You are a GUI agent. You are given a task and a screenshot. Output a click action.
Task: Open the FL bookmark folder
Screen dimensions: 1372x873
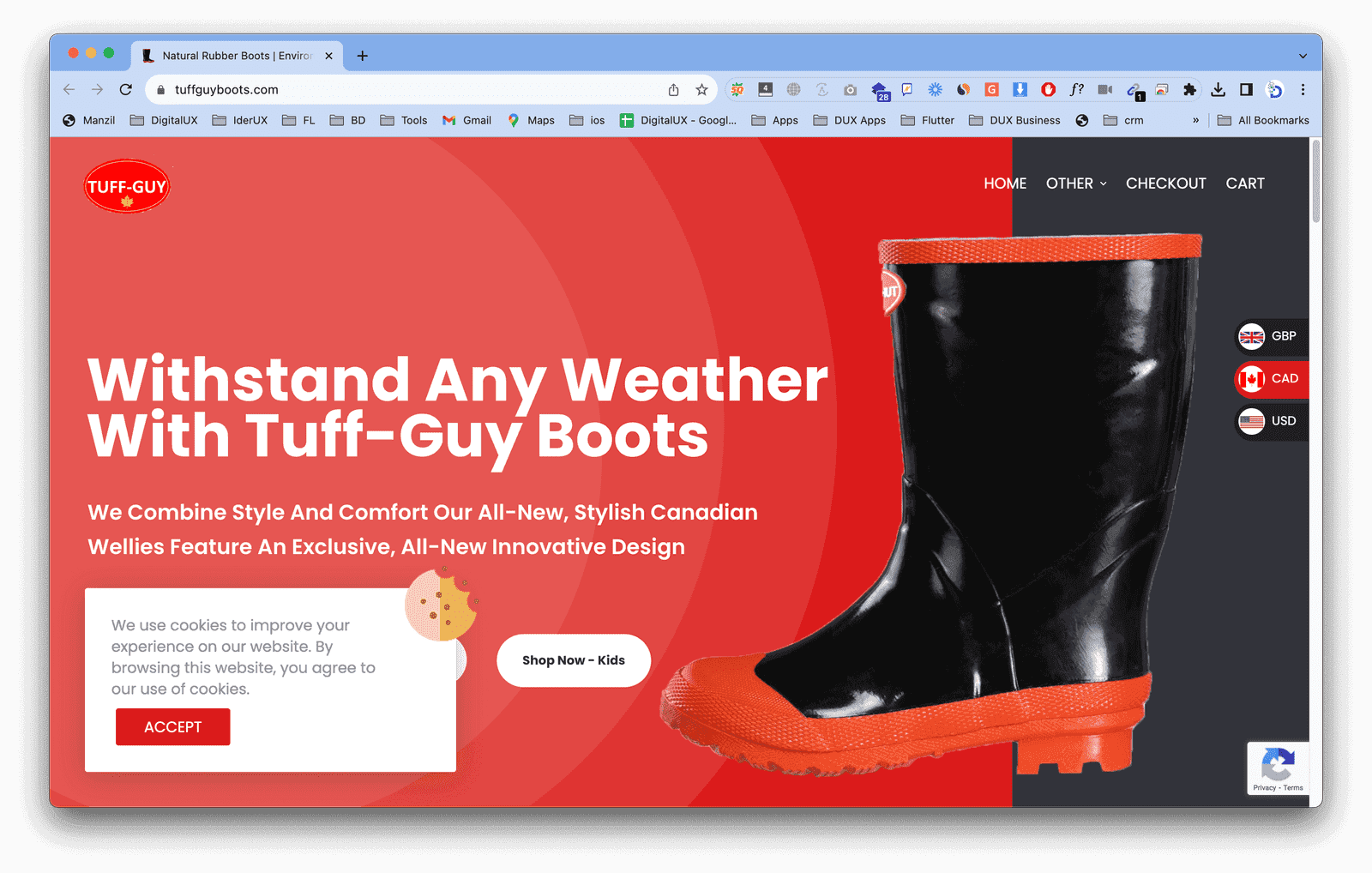298,120
